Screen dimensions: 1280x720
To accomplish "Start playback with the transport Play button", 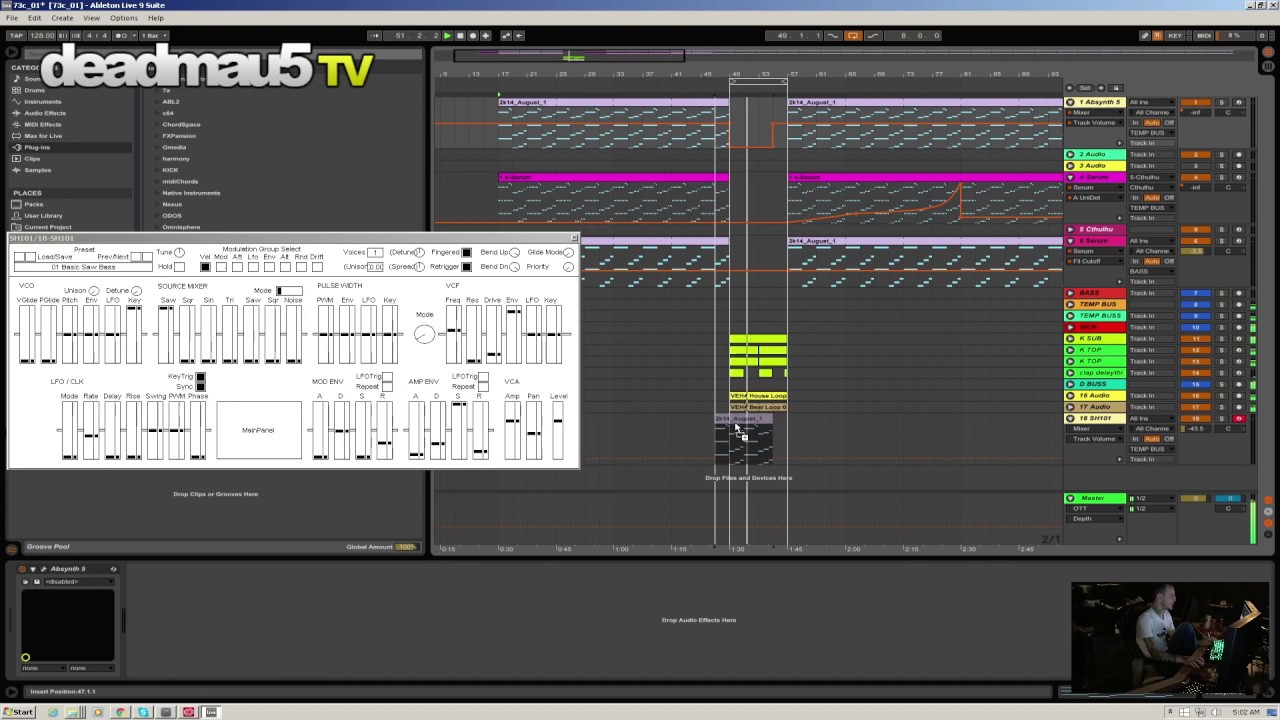I will pyautogui.click(x=447, y=36).
